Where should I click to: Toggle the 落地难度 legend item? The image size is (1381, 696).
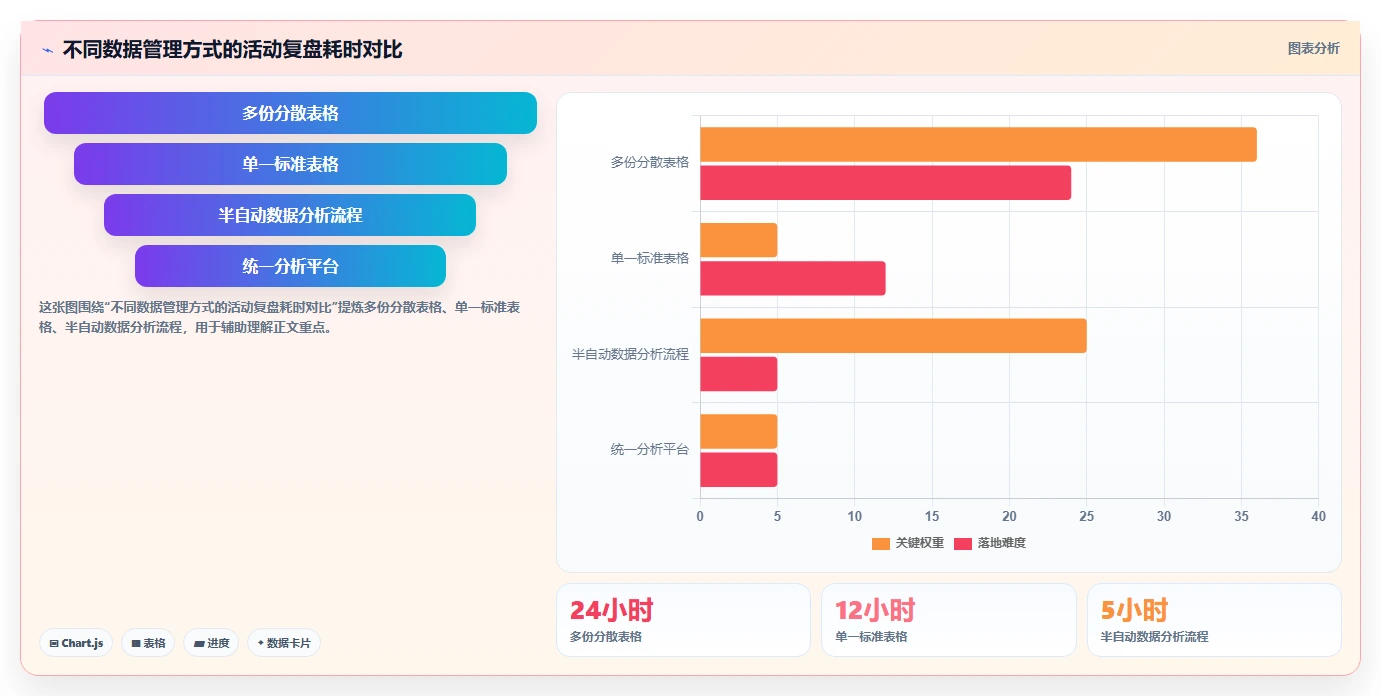(x=990, y=543)
